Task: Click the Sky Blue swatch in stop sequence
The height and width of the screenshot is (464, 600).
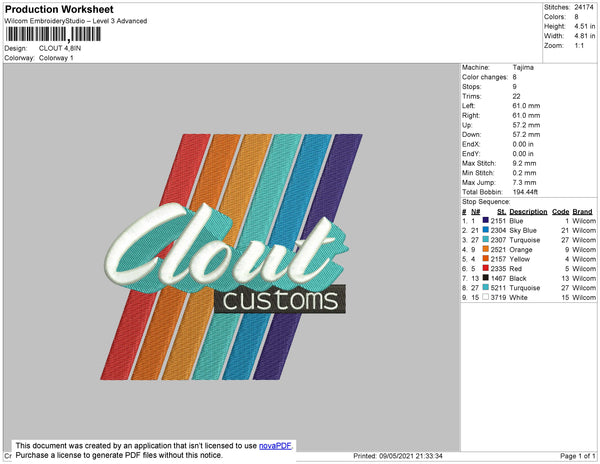Action: 486,230
